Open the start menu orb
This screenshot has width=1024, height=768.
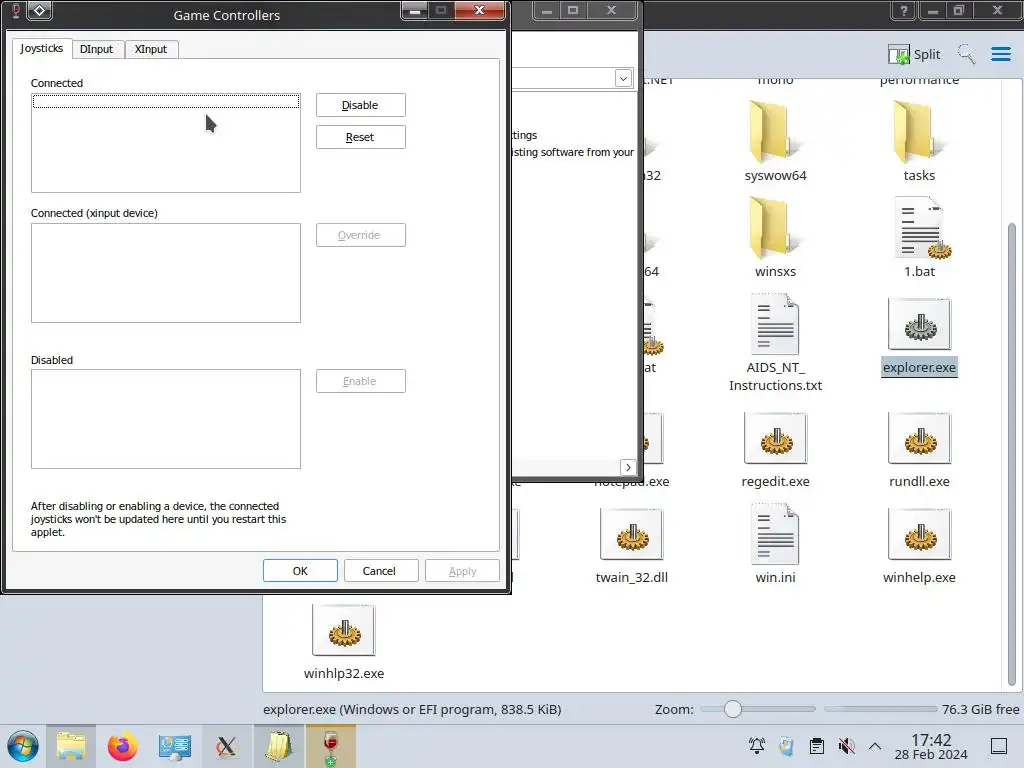point(23,746)
